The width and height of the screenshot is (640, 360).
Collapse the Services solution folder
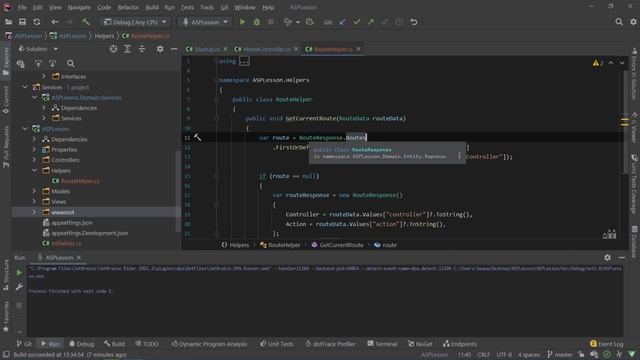pyautogui.click(x=25, y=87)
